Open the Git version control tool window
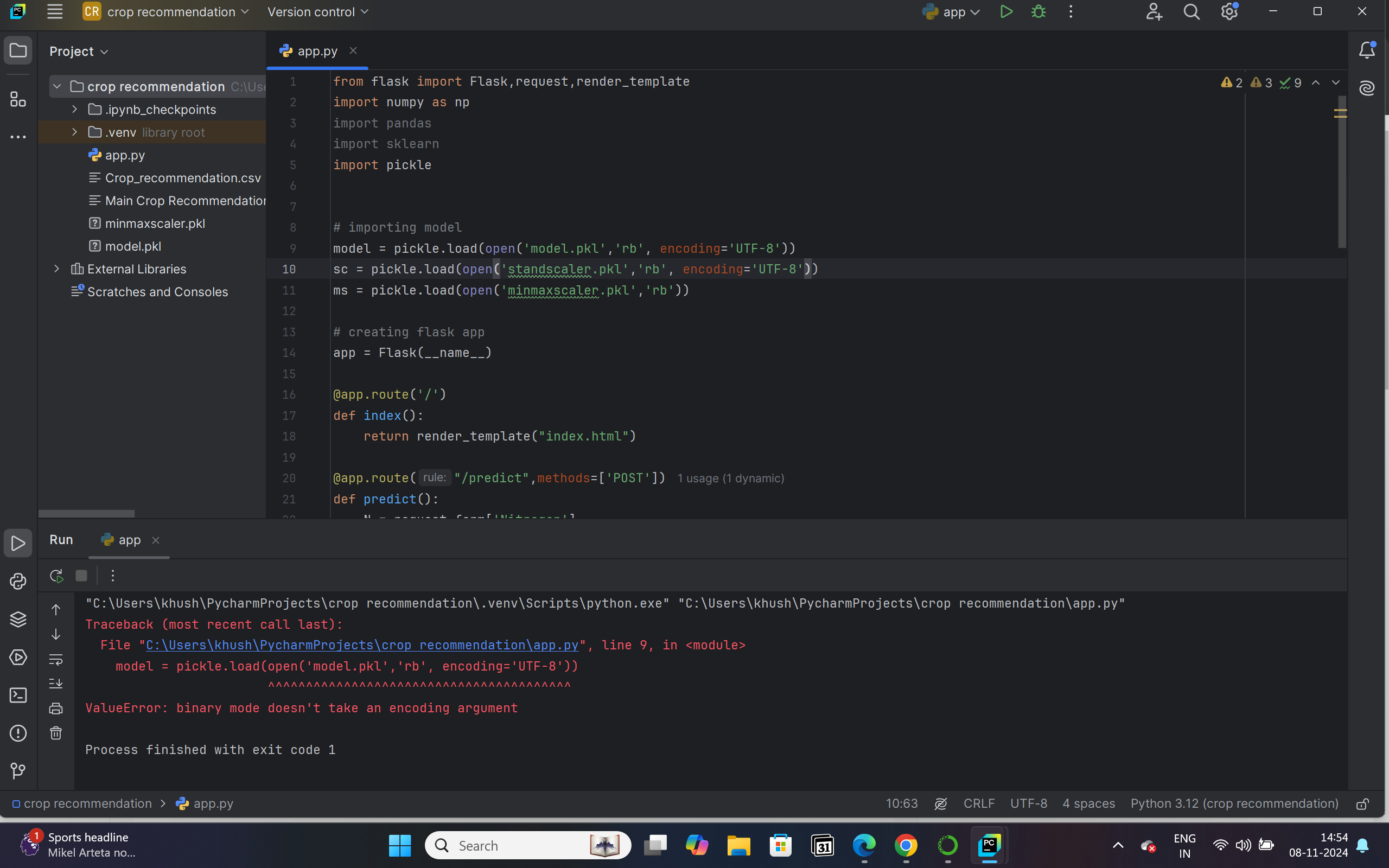The width and height of the screenshot is (1389, 868). 18,771
